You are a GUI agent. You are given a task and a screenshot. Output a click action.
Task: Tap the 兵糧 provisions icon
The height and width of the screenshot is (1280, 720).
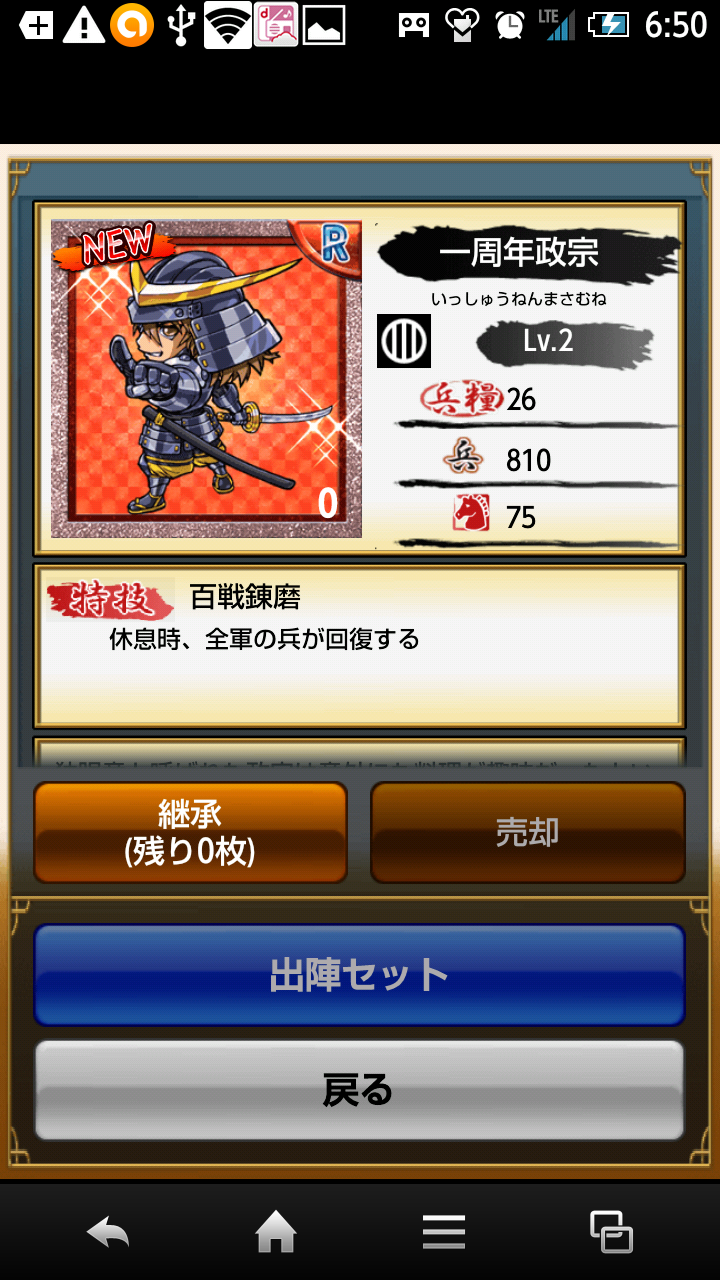click(x=460, y=398)
